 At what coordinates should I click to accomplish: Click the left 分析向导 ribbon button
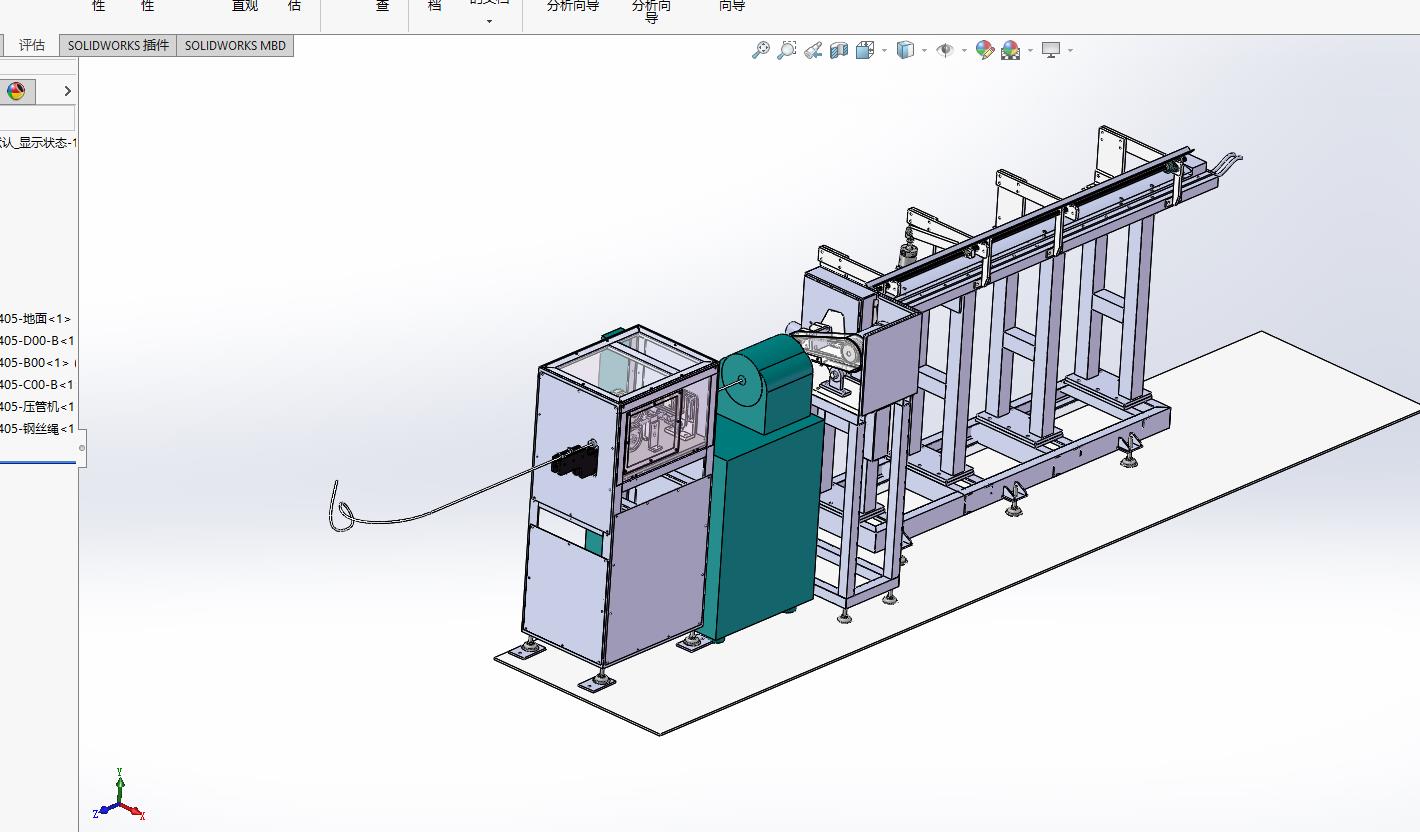tap(573, 6)
